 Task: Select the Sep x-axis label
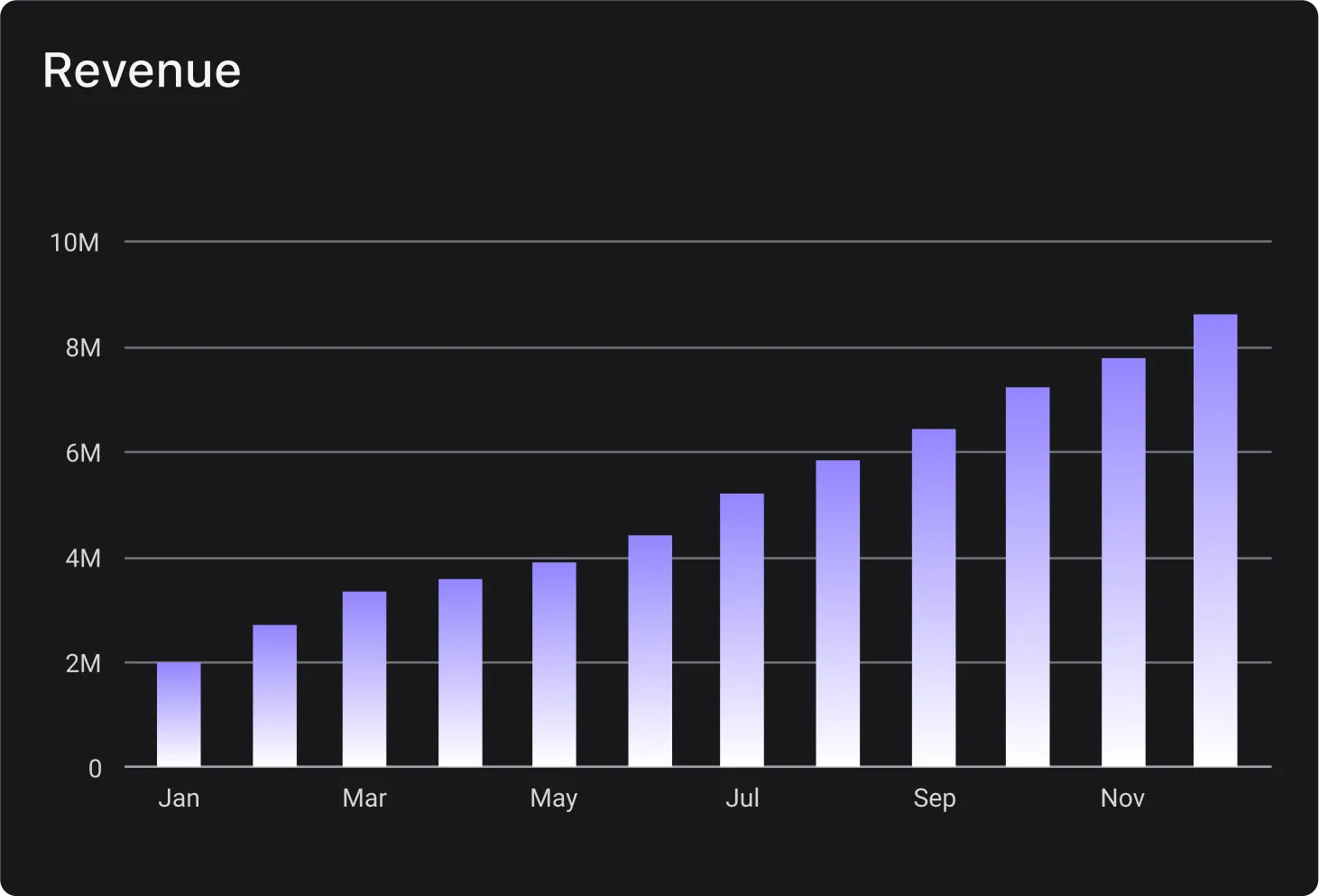[934, 799]
